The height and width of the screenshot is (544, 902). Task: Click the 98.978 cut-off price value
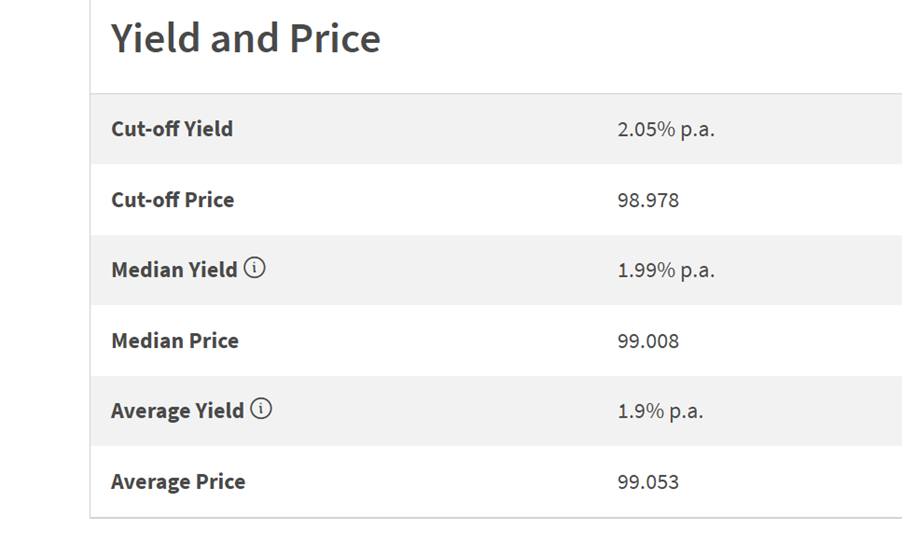(648, 200)
